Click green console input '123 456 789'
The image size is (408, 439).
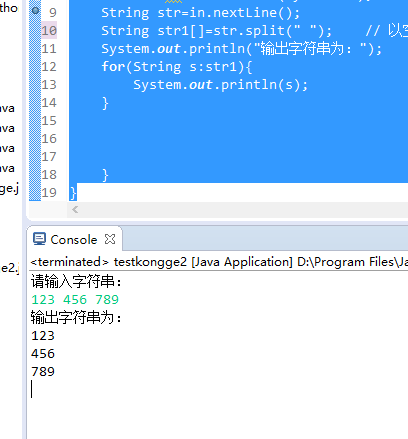click(75, 300)
